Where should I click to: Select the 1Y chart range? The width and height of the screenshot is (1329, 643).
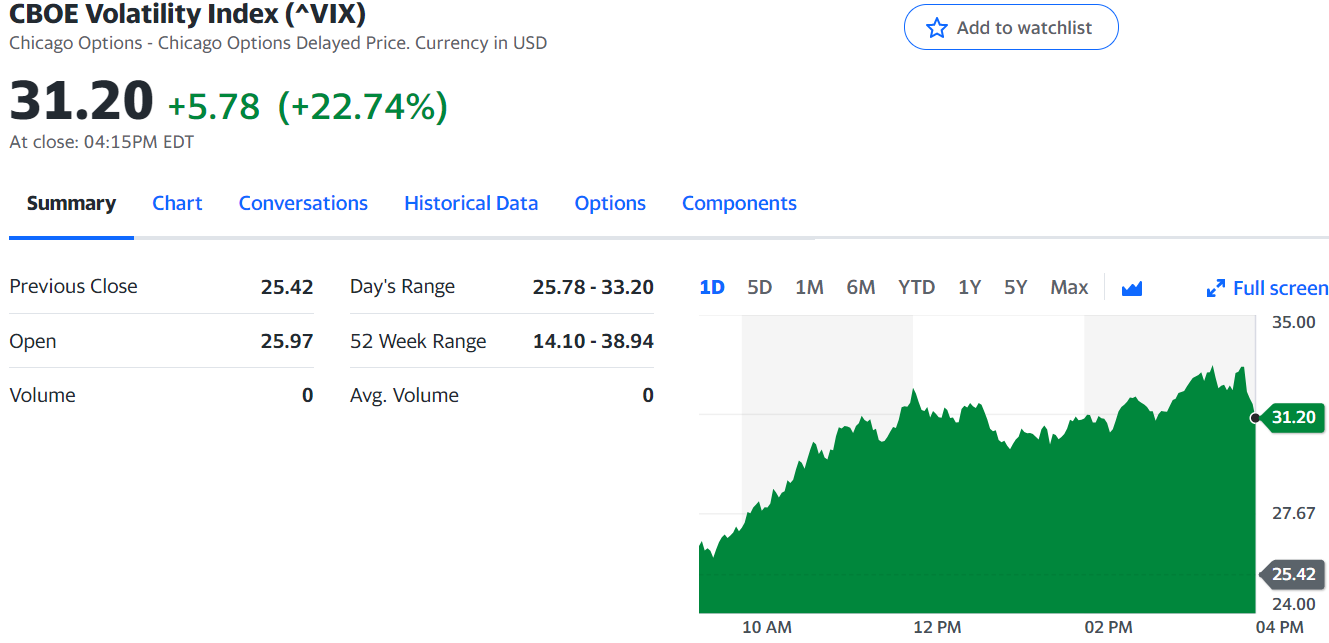(x=969, y=288)
